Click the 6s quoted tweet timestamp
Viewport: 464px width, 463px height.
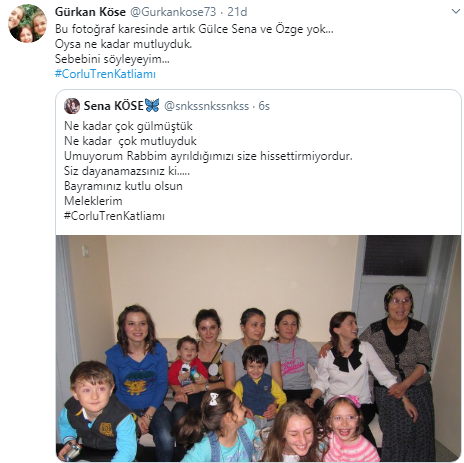click(264, 106)
